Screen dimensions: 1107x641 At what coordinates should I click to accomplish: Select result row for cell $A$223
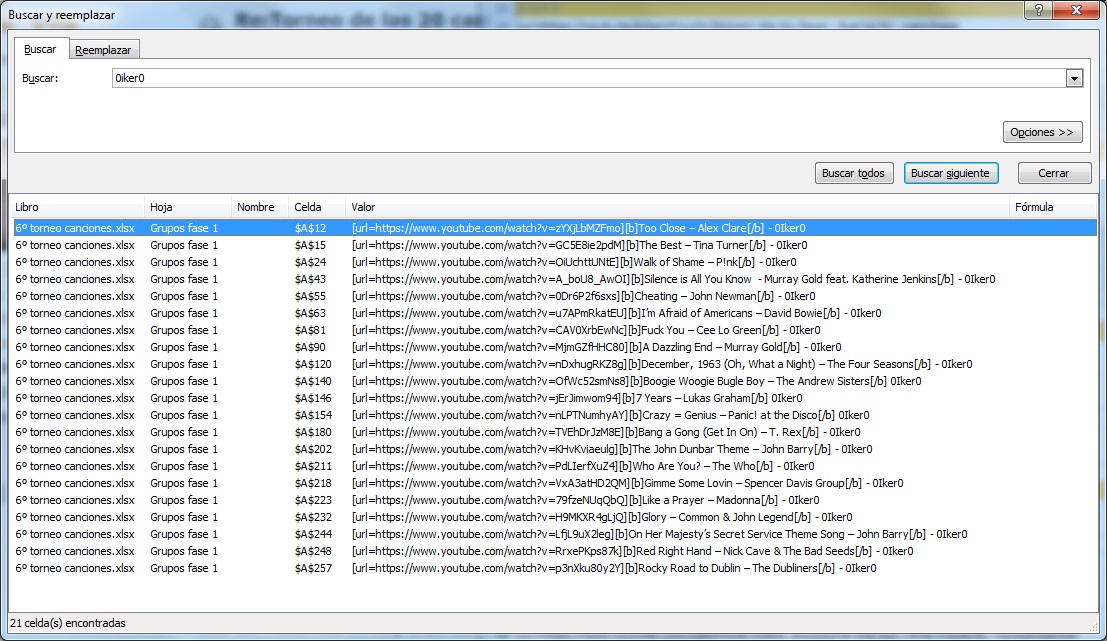click(555, 500)
